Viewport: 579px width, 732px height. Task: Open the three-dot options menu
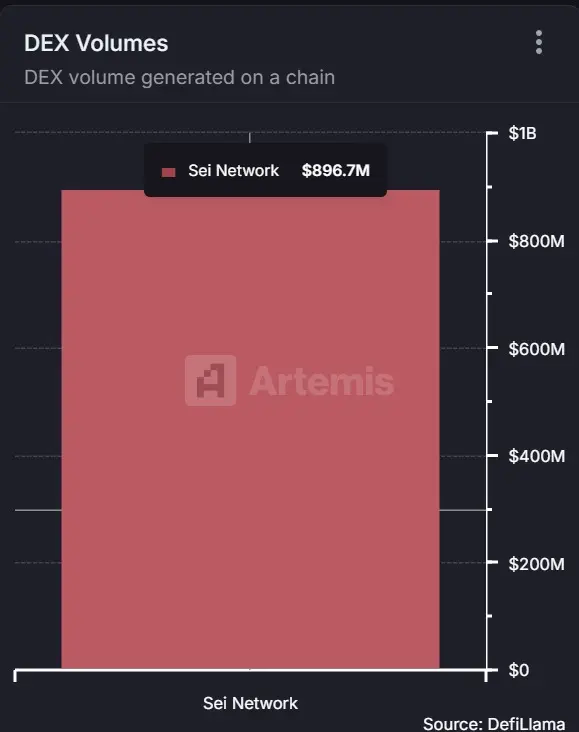tap(539, 42)
